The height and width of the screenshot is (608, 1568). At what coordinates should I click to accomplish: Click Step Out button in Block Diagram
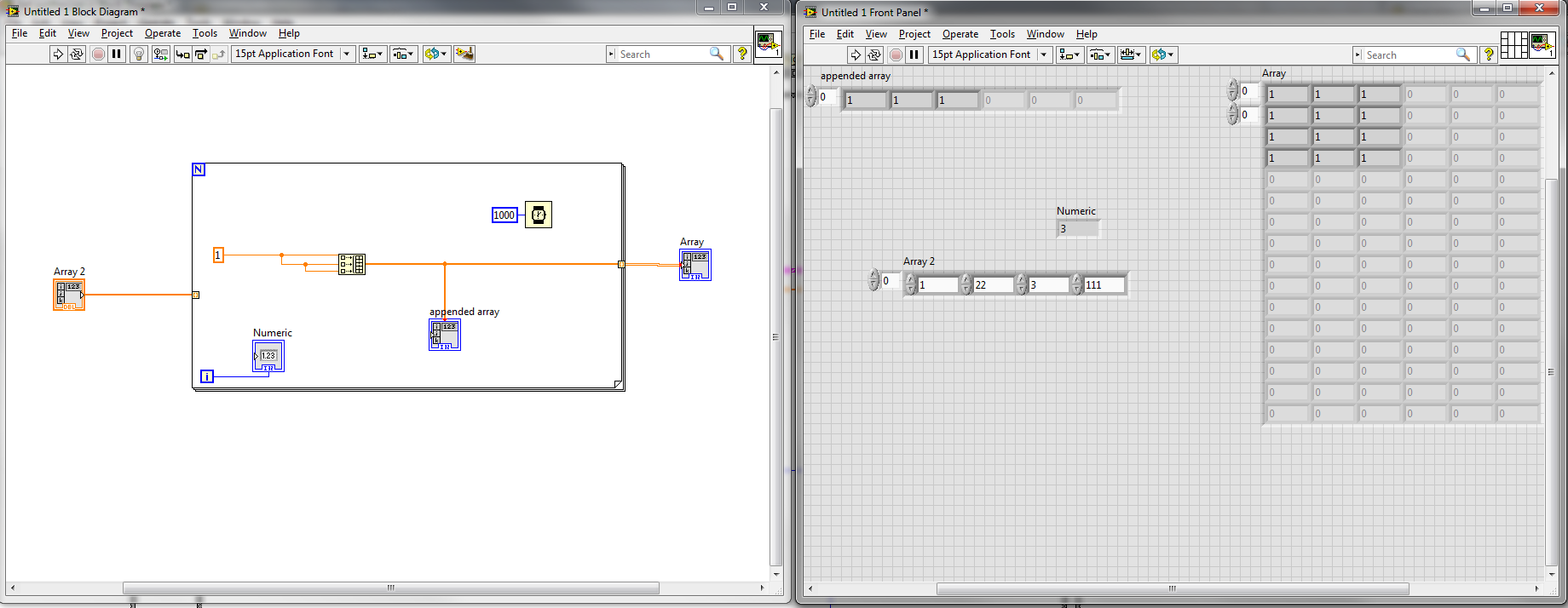[219, 54]
